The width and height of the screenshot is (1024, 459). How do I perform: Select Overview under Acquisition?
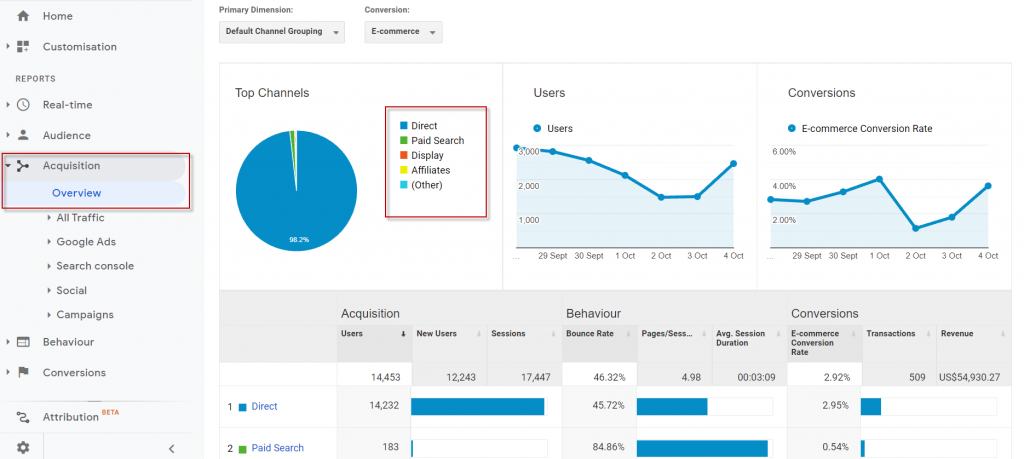pyautogui.click(x=77, y=193)
